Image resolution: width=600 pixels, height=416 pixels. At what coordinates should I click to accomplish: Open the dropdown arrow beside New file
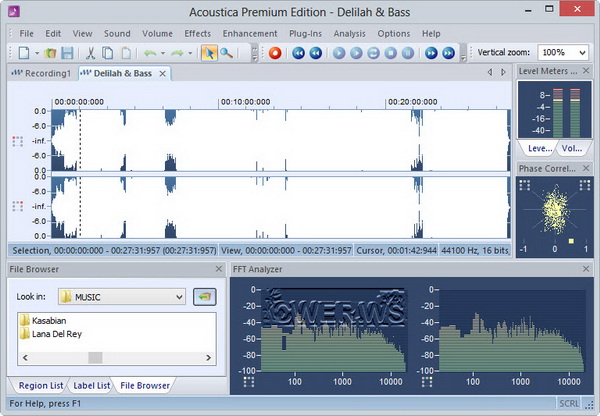(x=35, y=52)
